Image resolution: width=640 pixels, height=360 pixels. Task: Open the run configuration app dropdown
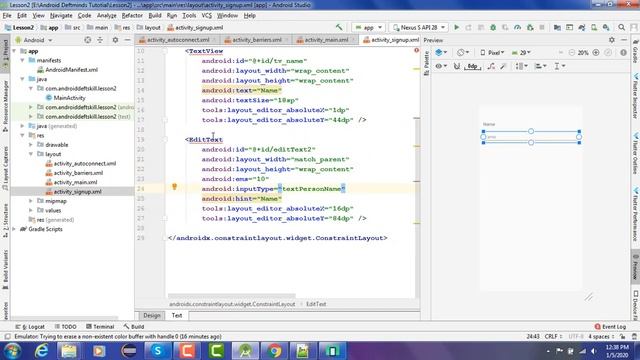pos(368,27)
